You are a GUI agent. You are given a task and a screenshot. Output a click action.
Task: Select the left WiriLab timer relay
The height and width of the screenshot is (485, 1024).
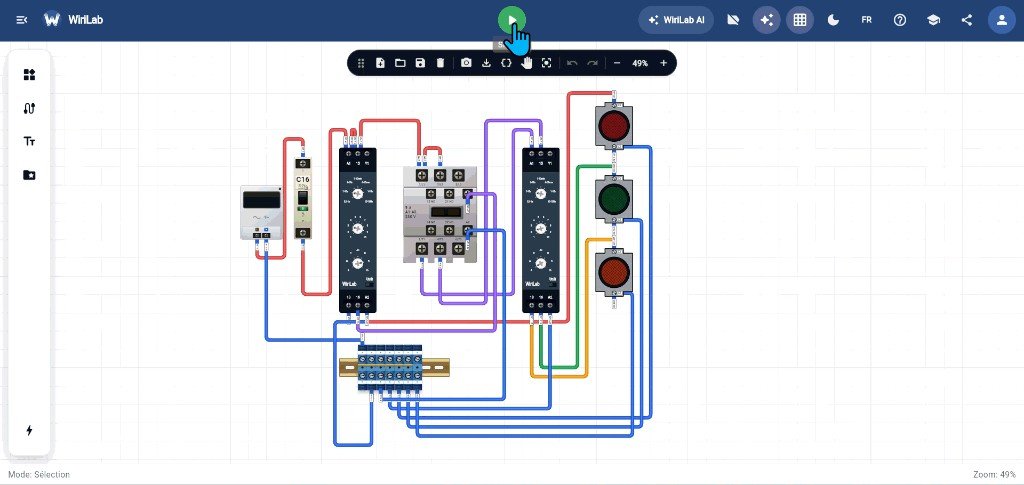point(357,230)
